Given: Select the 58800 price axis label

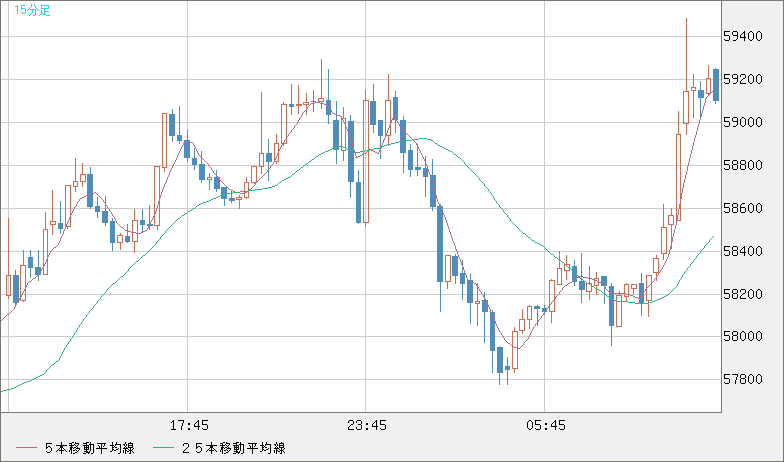Looking at the screenshot, I should [x=742, y=166].
